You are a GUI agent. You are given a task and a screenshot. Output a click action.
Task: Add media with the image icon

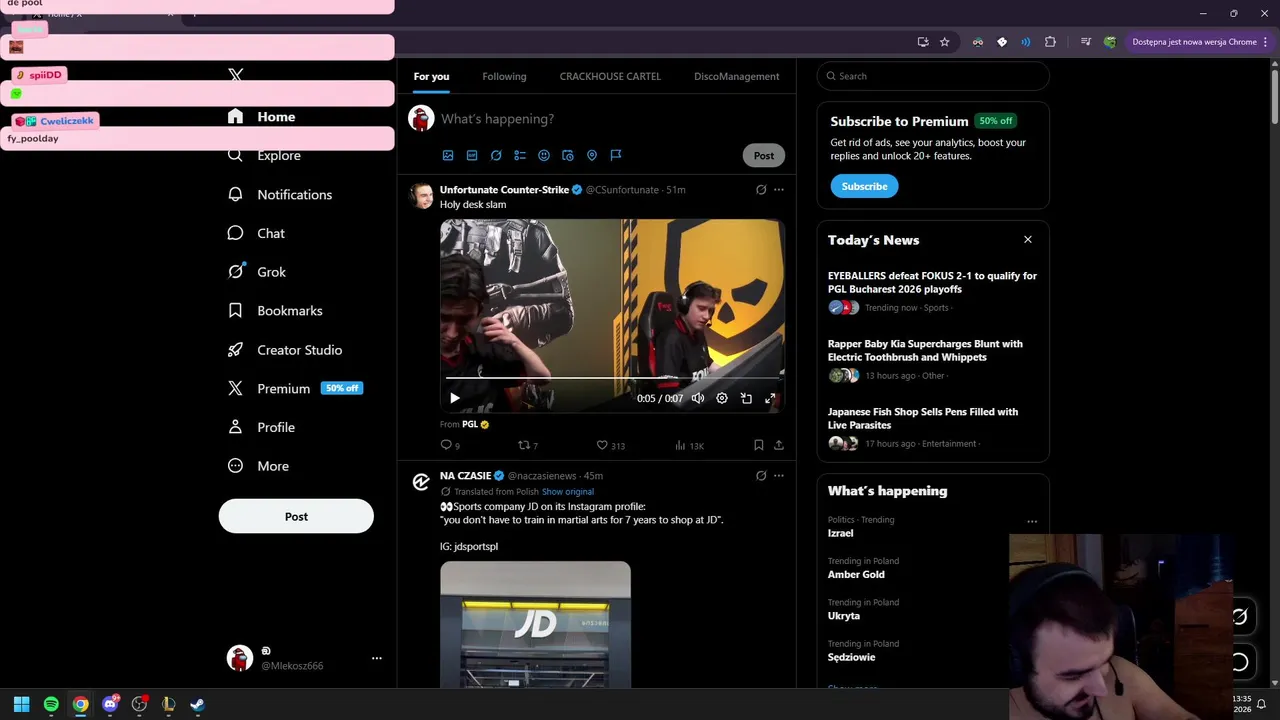click(448, 156)
